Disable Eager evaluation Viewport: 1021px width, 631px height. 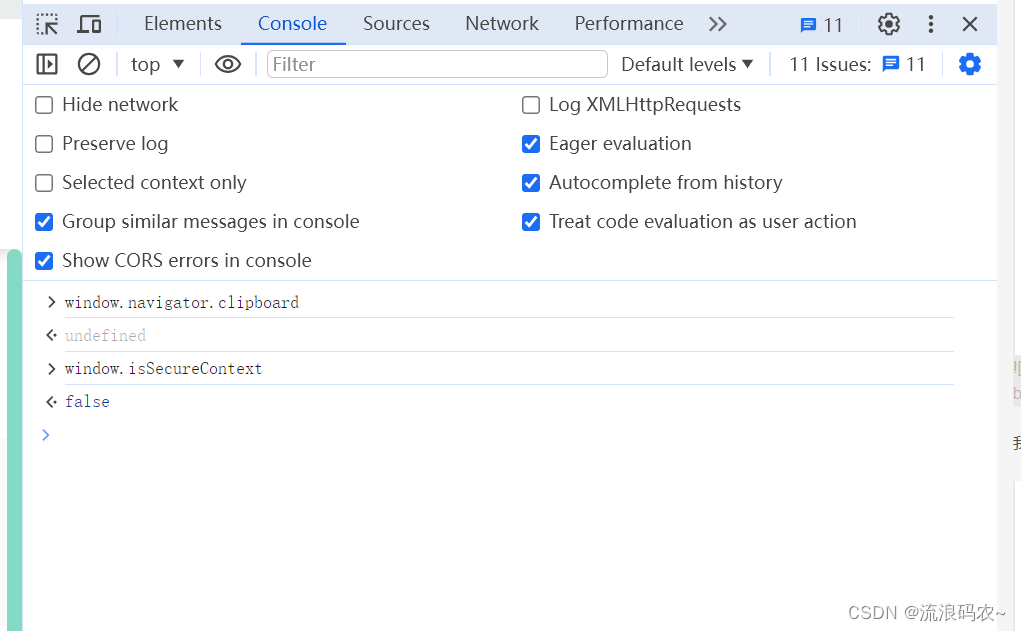coord(530,143)
